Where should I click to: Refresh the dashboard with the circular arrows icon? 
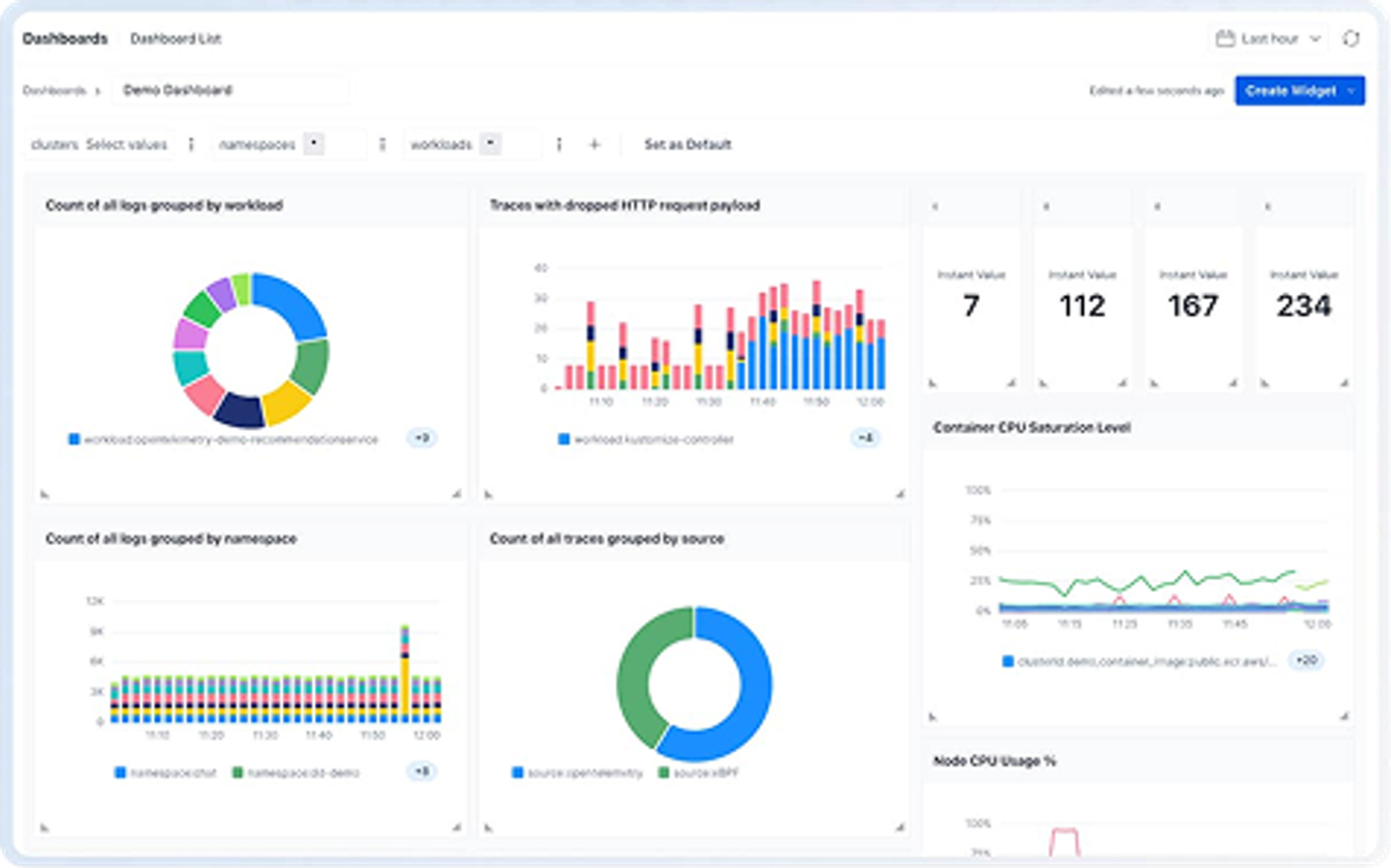(1350, 39)
